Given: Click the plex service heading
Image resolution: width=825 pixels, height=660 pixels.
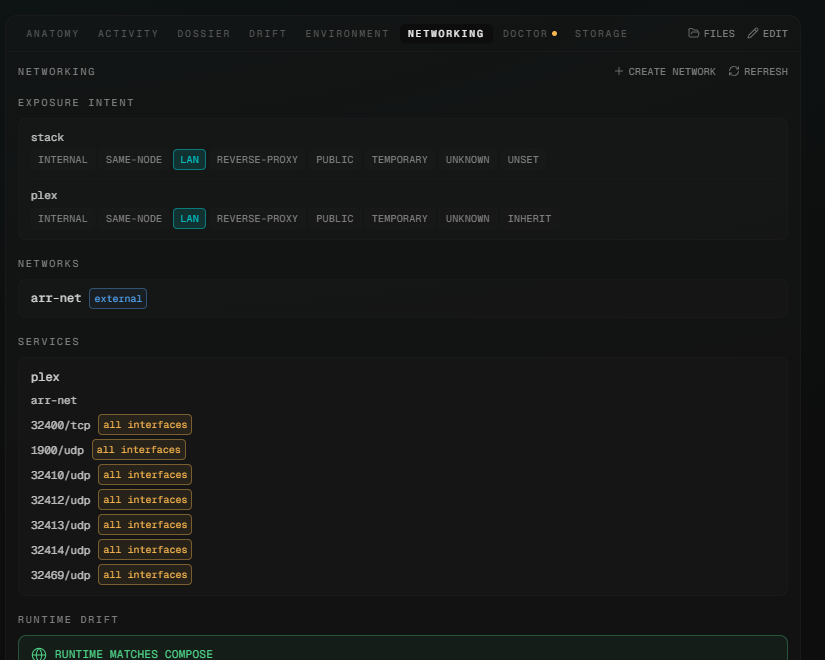Looking at the screenshot, I should point(45,377).
